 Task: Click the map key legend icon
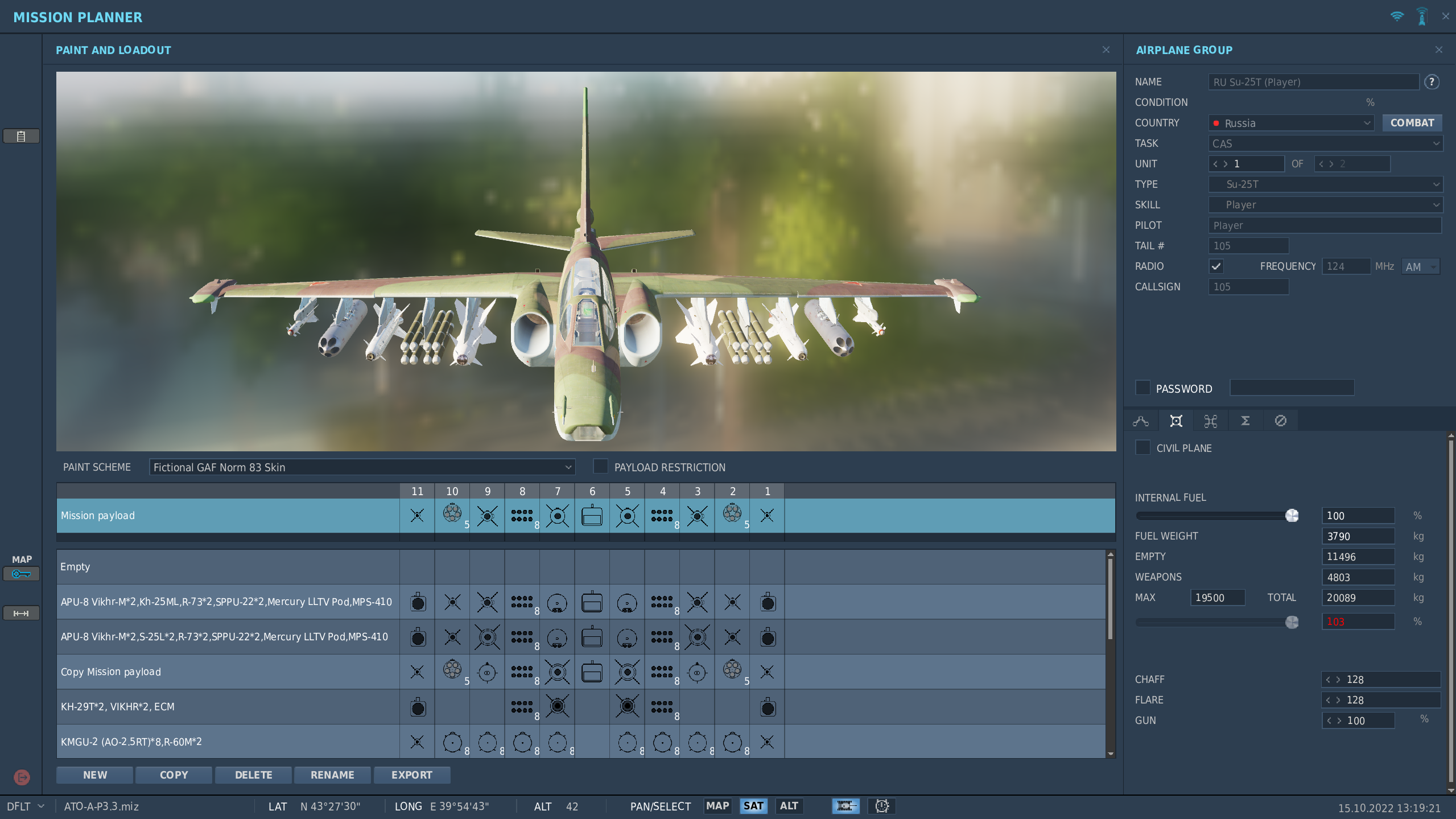[21, 574]
